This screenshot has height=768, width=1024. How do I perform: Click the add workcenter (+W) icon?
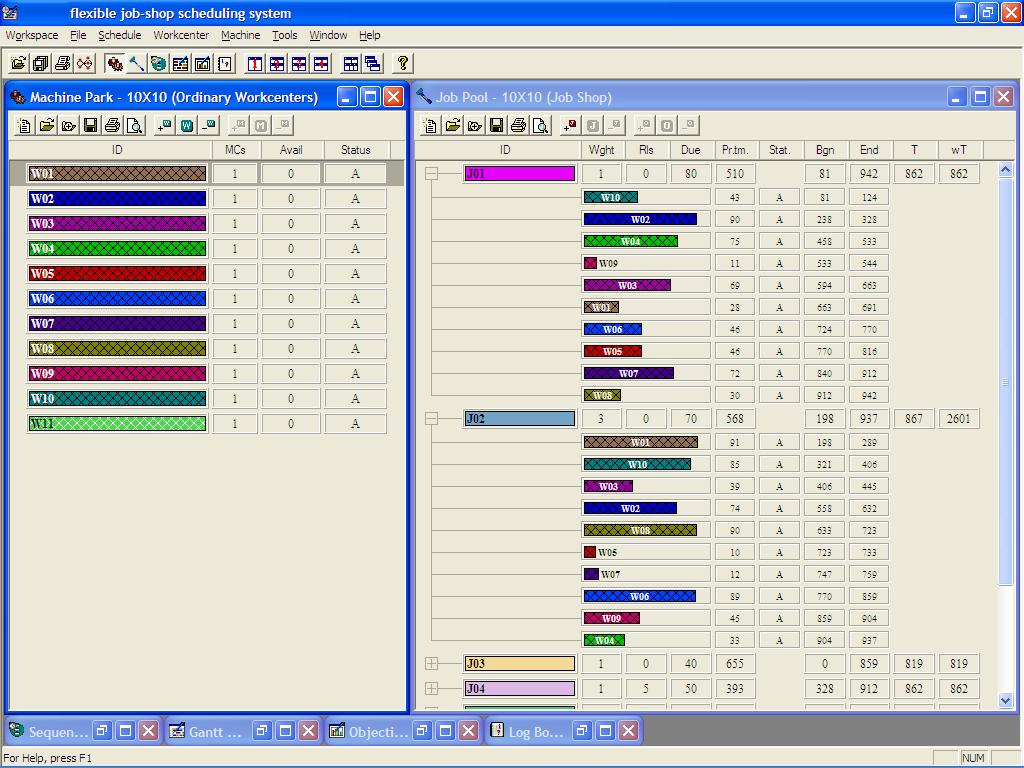click(164, 125)
